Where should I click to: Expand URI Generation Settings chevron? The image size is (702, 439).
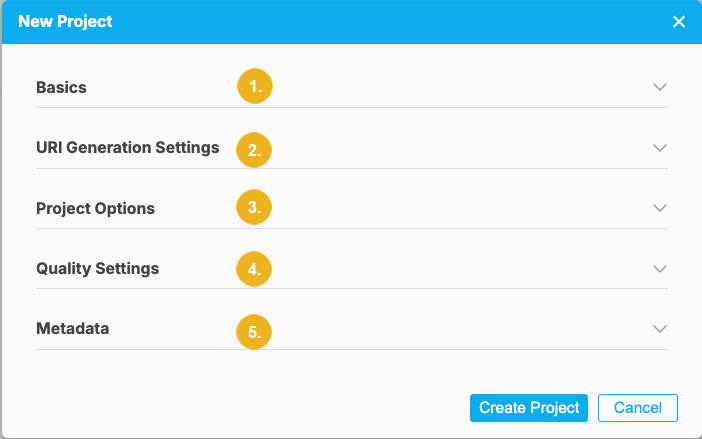tap(659, 148)
